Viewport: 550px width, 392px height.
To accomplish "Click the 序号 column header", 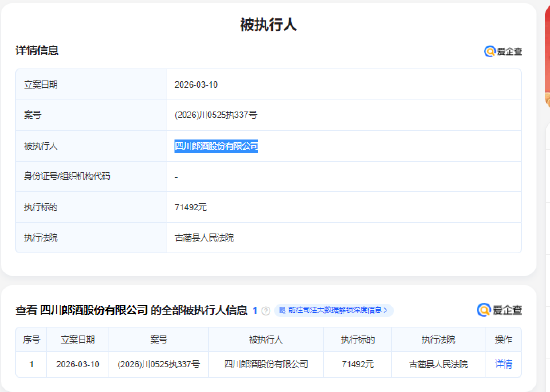I will point(32,340).
